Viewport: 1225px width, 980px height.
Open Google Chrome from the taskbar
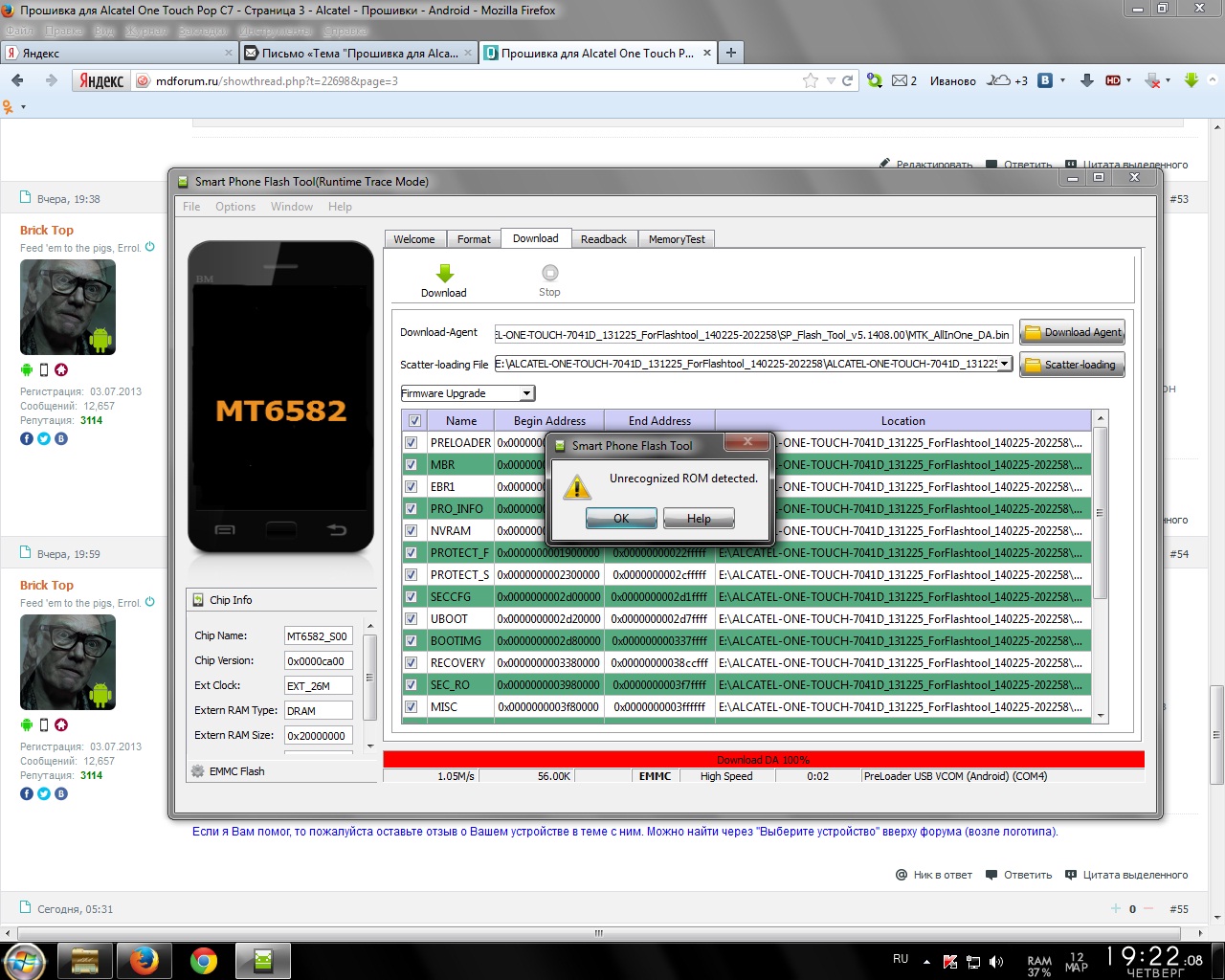coord(203,961)
